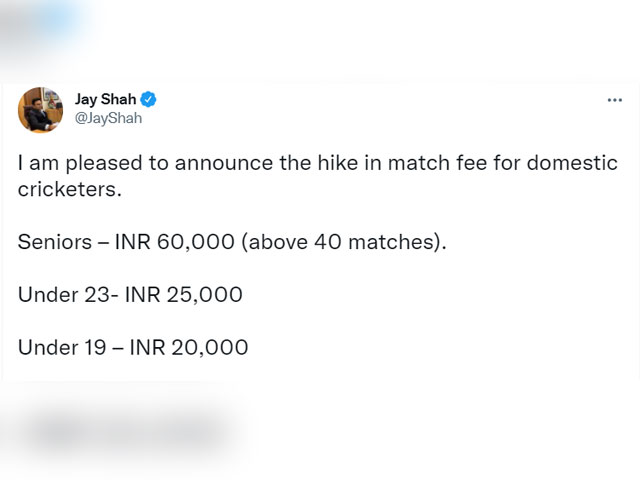Click 'INR 25,000' amount
Viewport: 640px width, 480px height.
coord(184,295)
